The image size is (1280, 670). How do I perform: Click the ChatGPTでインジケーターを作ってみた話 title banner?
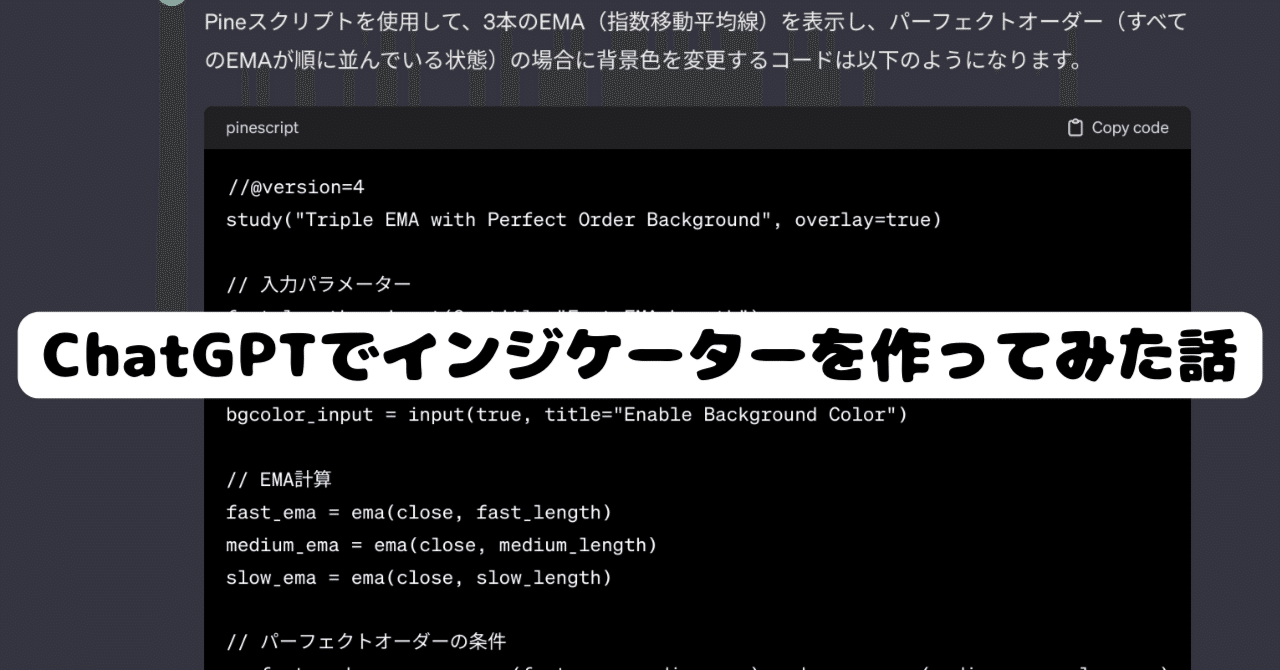pos(640,357)
